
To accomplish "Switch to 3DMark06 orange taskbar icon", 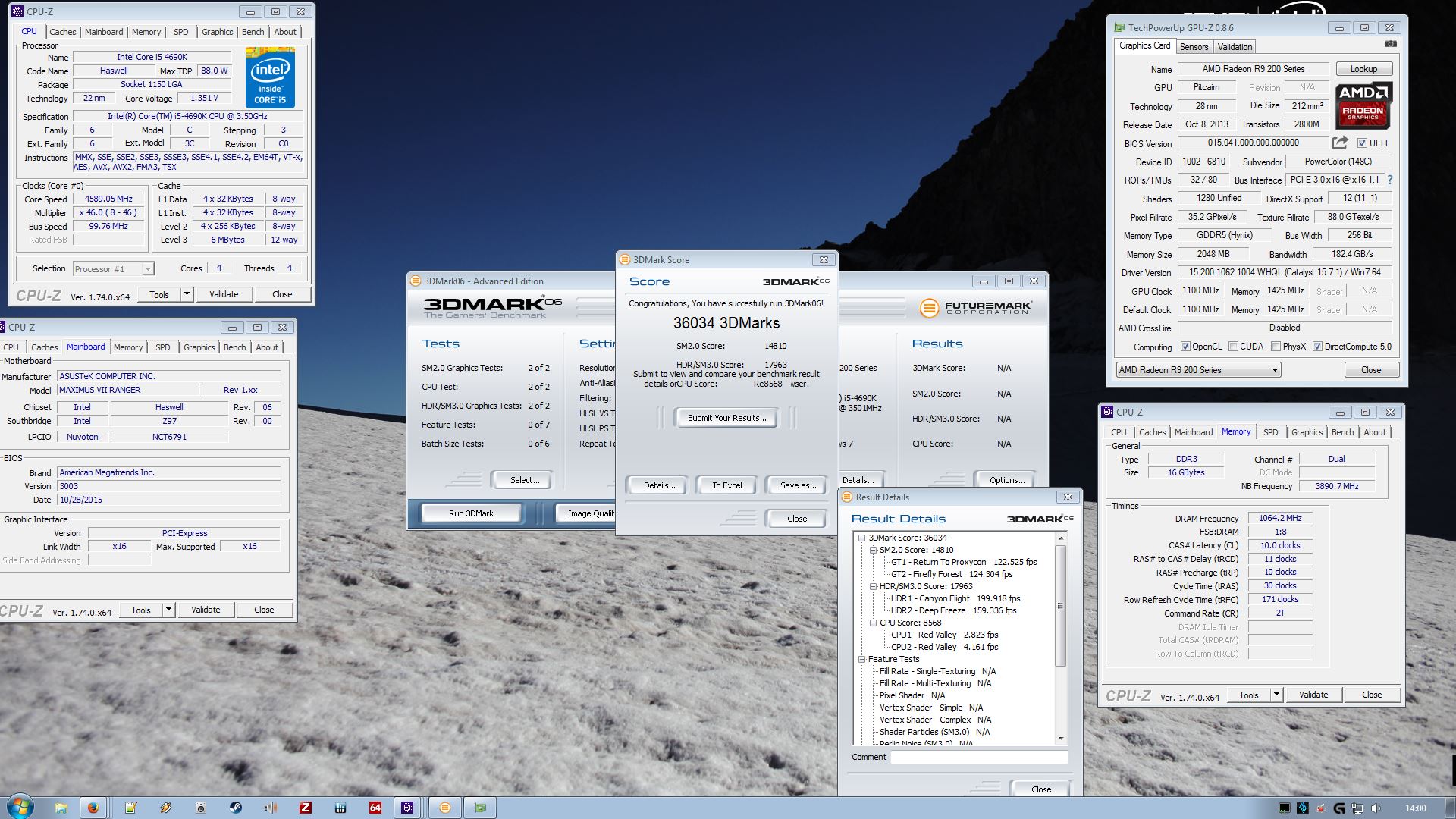I will pos(445,808).
